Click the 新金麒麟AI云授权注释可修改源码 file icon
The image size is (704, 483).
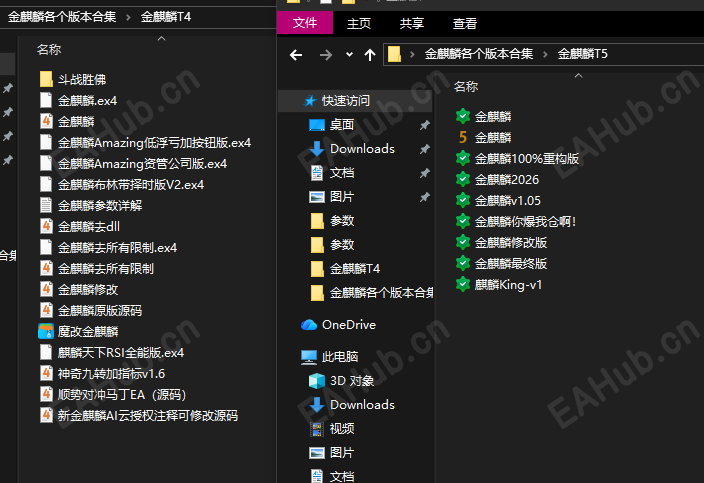46,416
